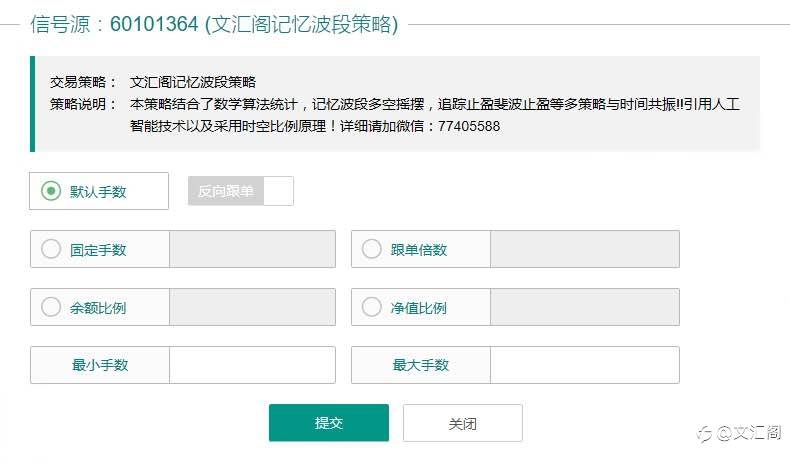
Task: Click the 固定手数 label text
Action: pyautogui.click(x=98, y=249)
